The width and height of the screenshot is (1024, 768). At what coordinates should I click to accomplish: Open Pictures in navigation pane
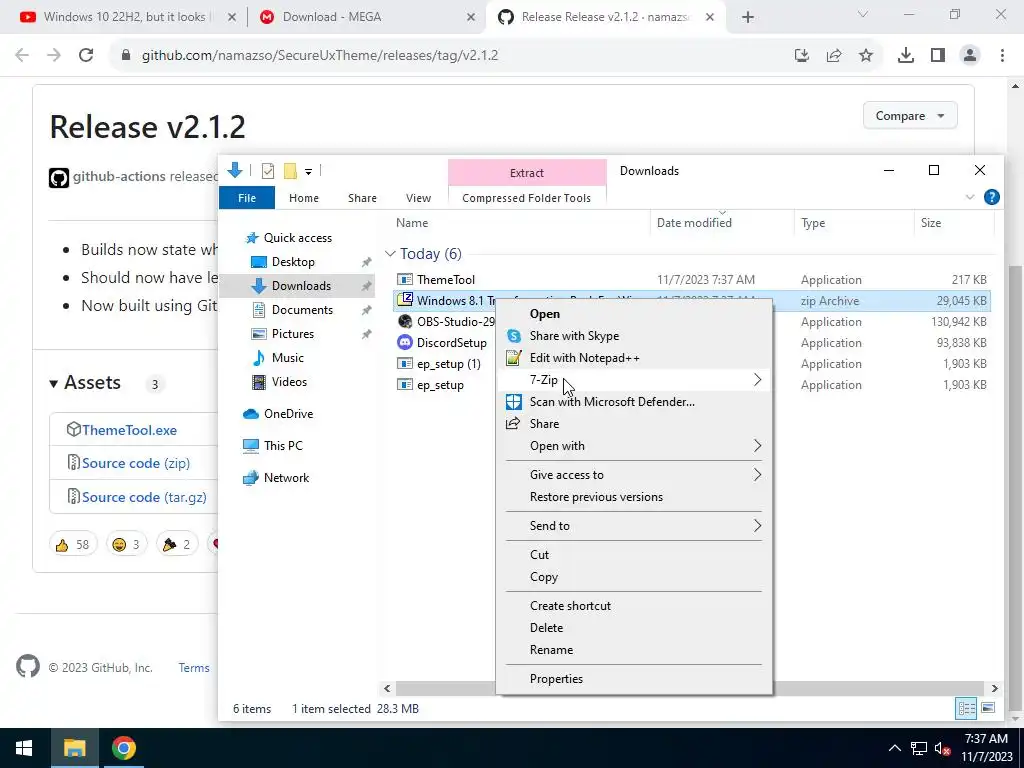click(x=293, y=334)
